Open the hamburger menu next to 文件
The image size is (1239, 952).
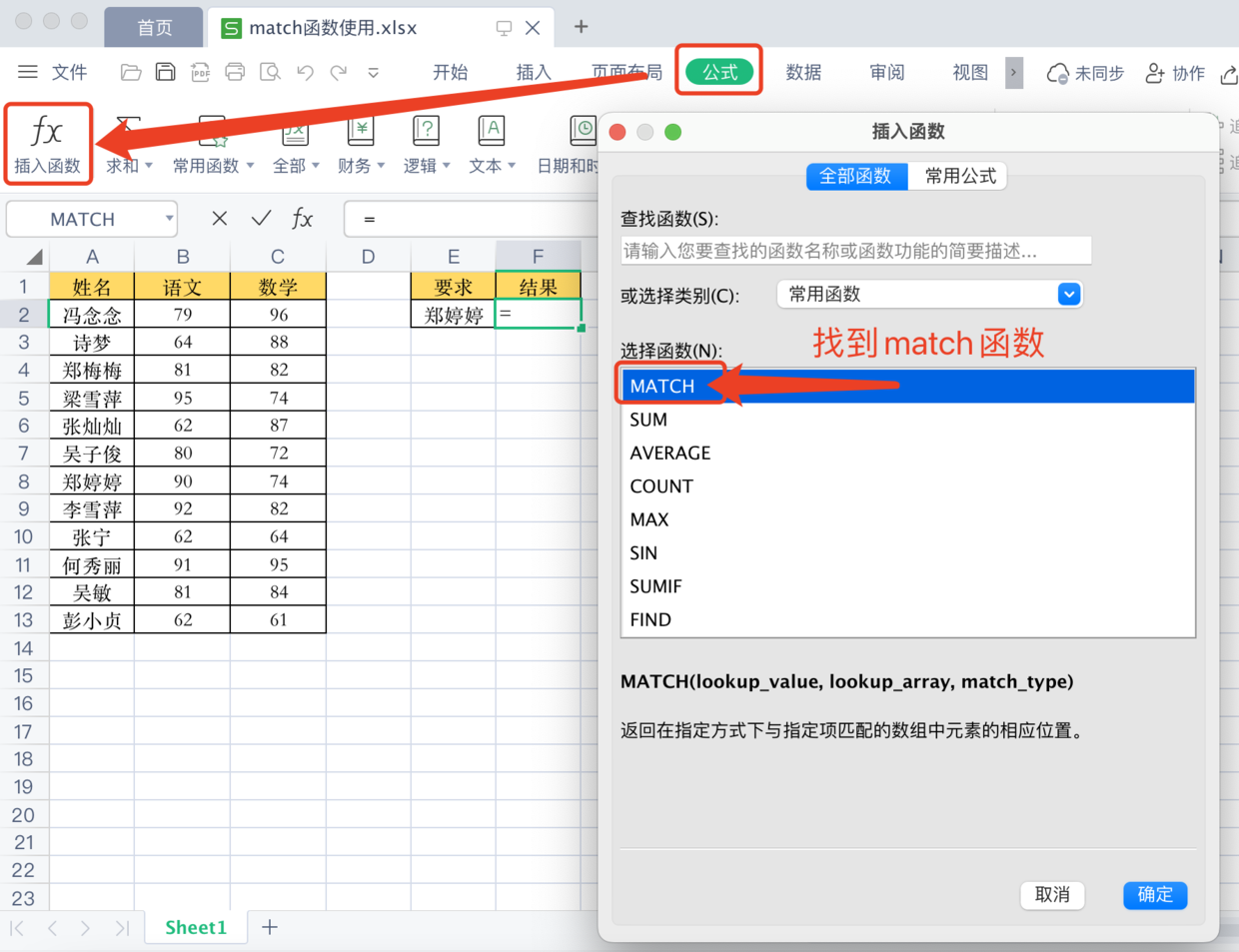28,72
